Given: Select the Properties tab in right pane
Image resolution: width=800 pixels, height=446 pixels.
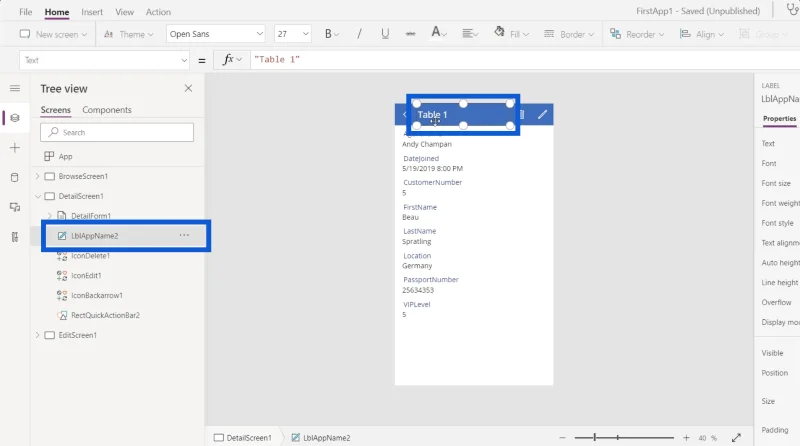Looking at the screenshot, I should tap(779, 118).
